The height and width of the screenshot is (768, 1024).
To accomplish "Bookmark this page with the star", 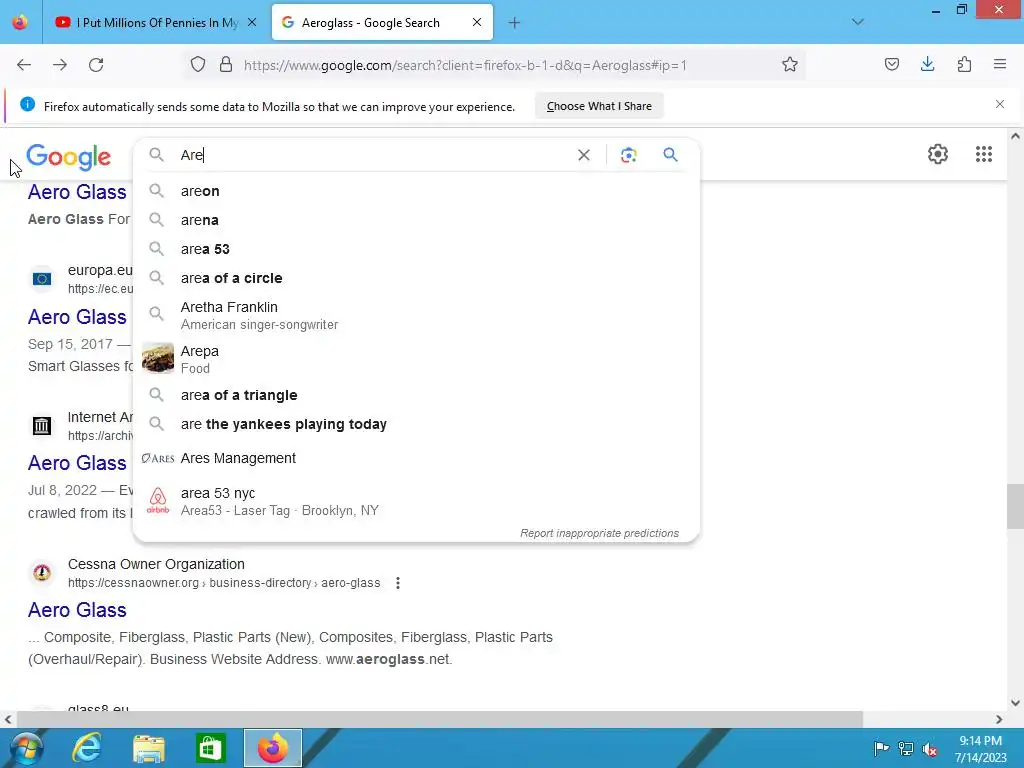I will pyautogui.click(x=790, y=65).
